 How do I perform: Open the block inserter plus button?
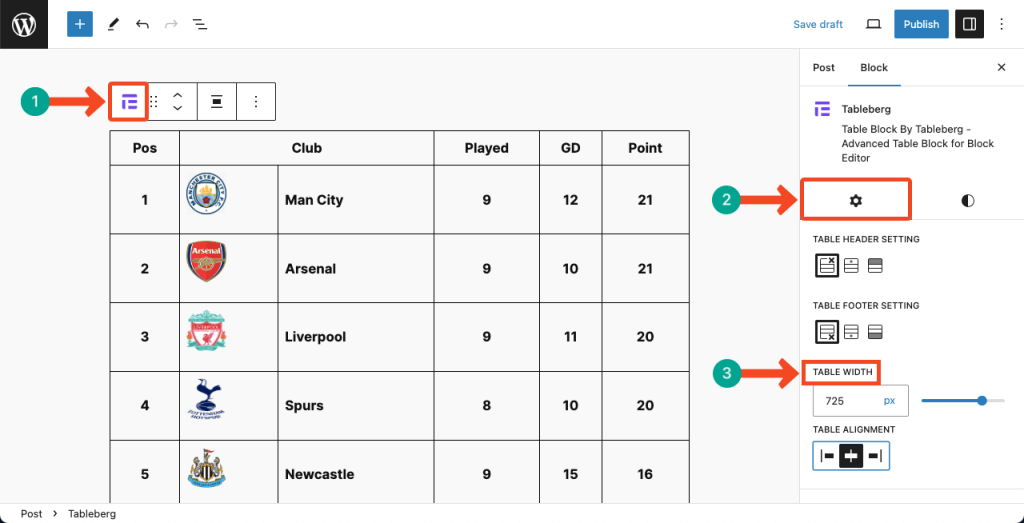coord(80,24)
